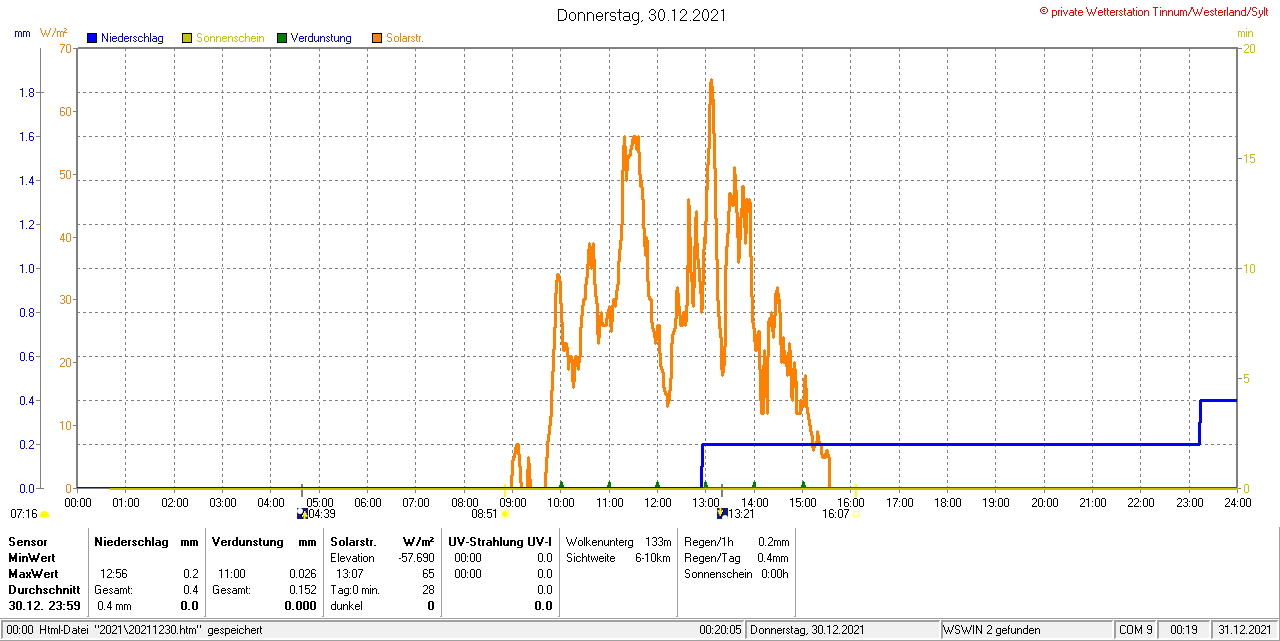Image resolution: width=1280 pixels, height=641 pixels.
Task: Click the blue Niederschlag legend swatch
Action: click(92, 38)
